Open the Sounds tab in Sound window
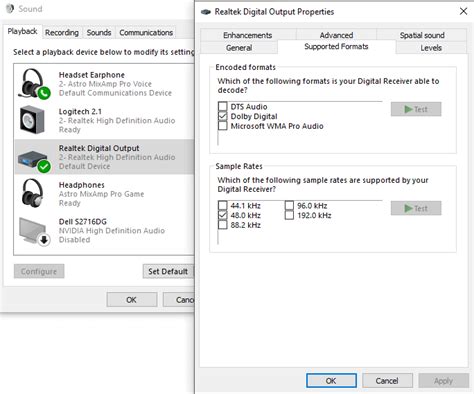The height and width of the screenshot is (394, 474). click(99, 33)
